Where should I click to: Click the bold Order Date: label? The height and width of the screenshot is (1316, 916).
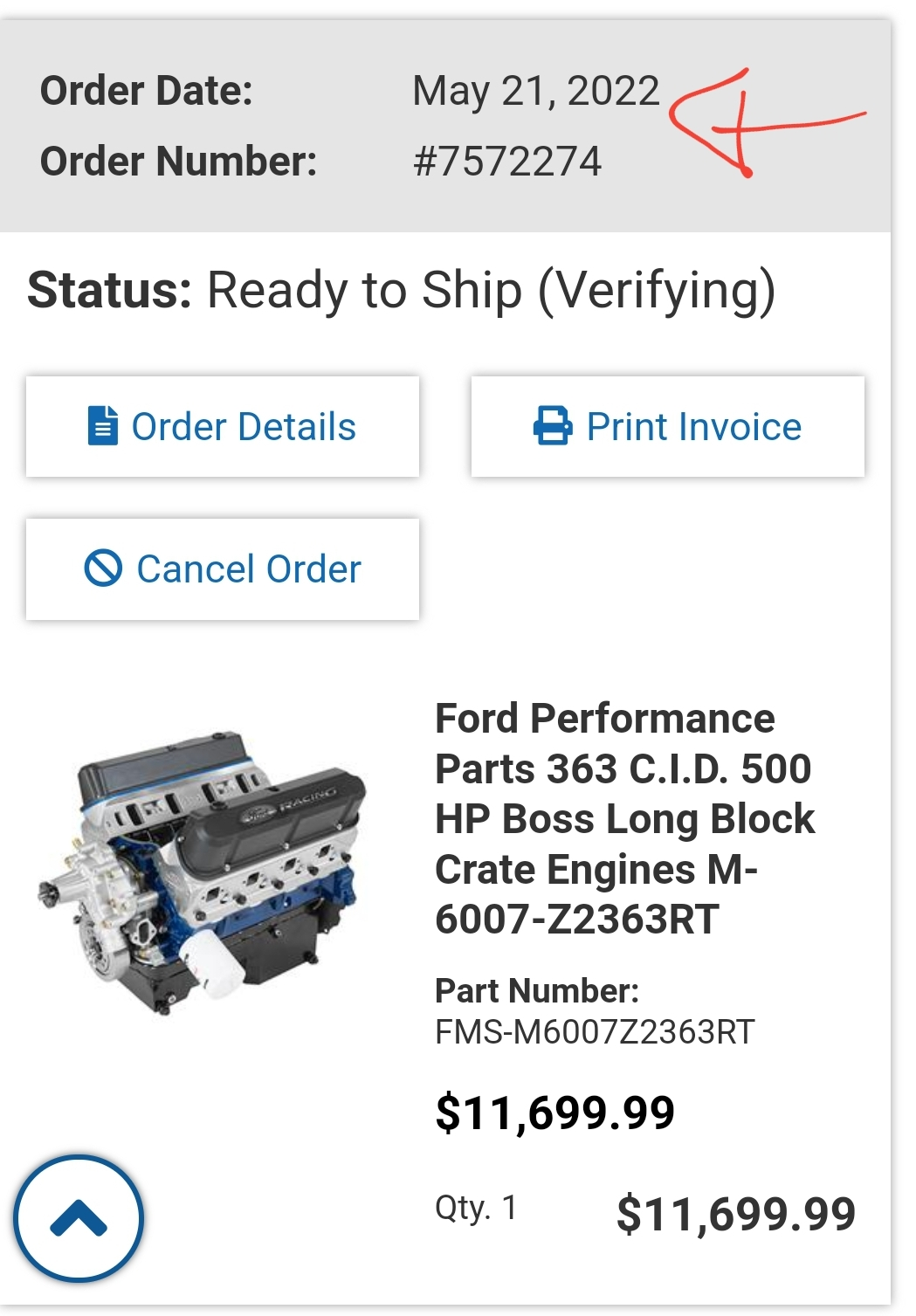coord(147,91)
